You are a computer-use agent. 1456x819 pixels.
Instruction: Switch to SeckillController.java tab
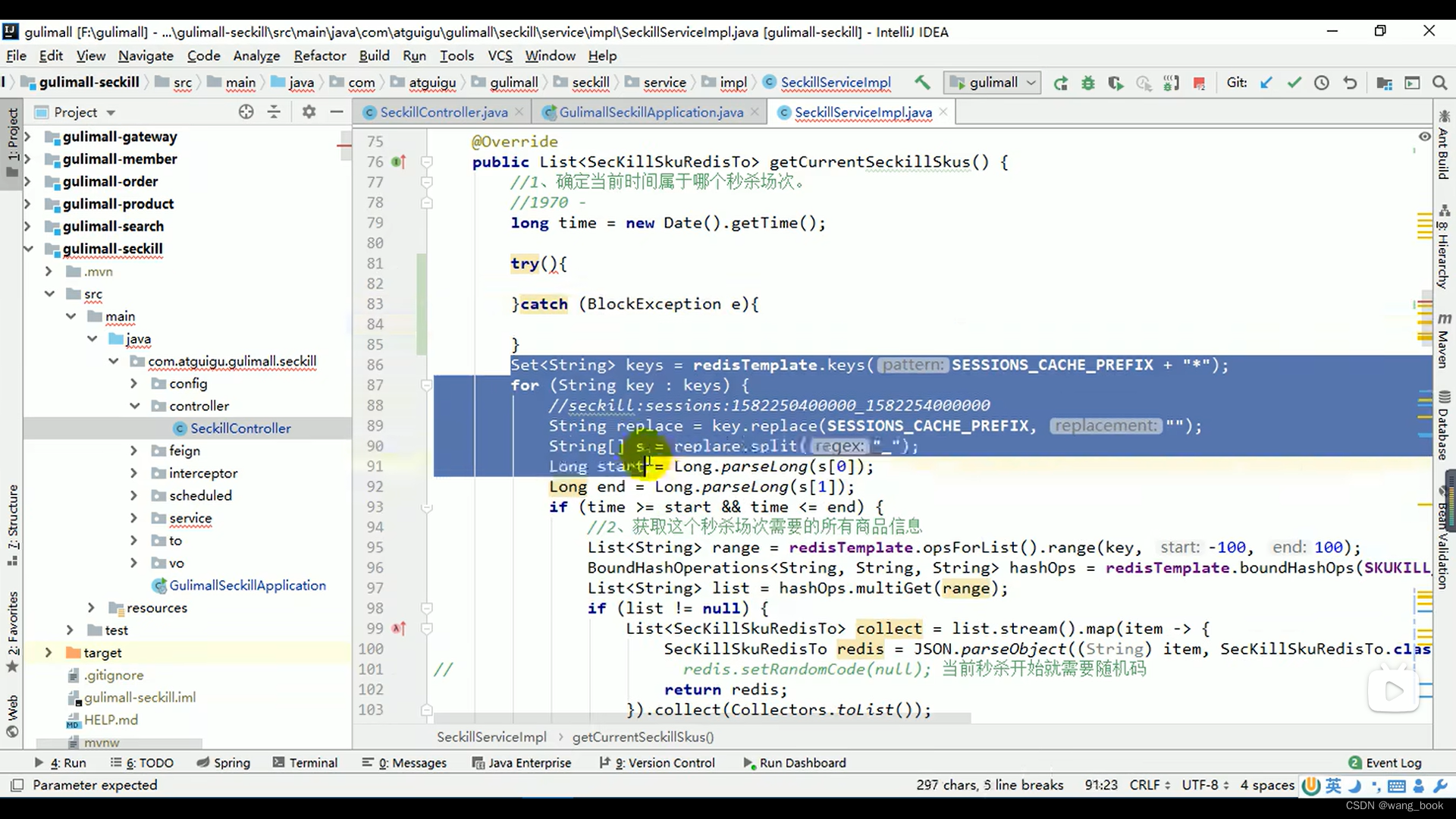pyautogui.click(x=443, y=112)
